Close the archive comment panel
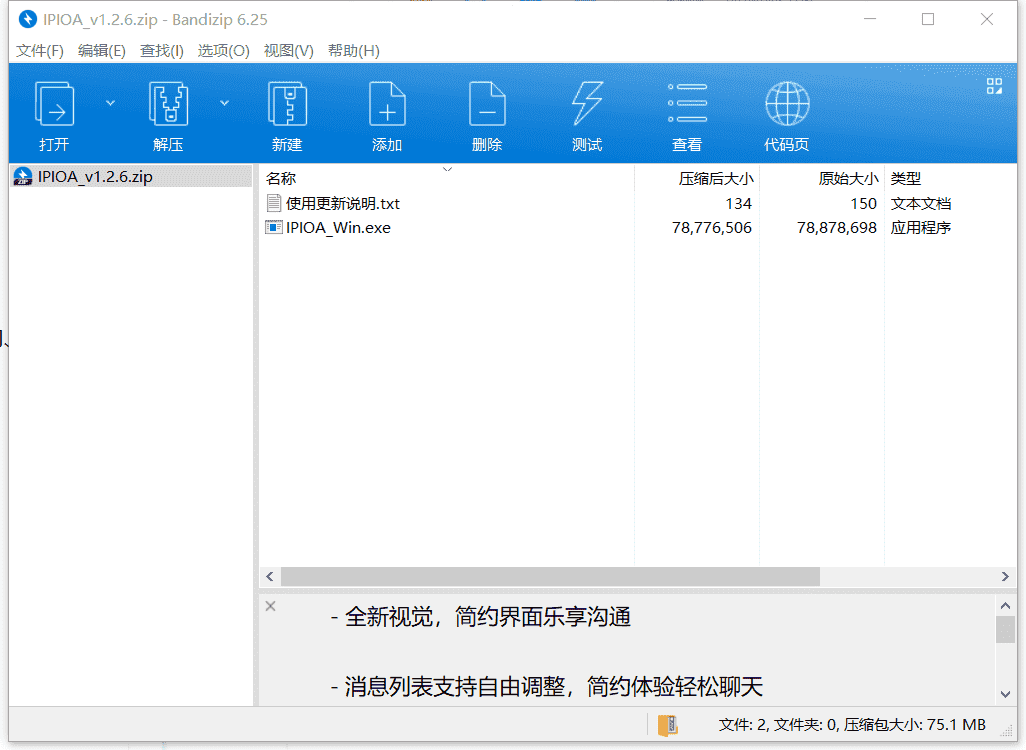This screenshot has height=750, width=1026. 271,606
